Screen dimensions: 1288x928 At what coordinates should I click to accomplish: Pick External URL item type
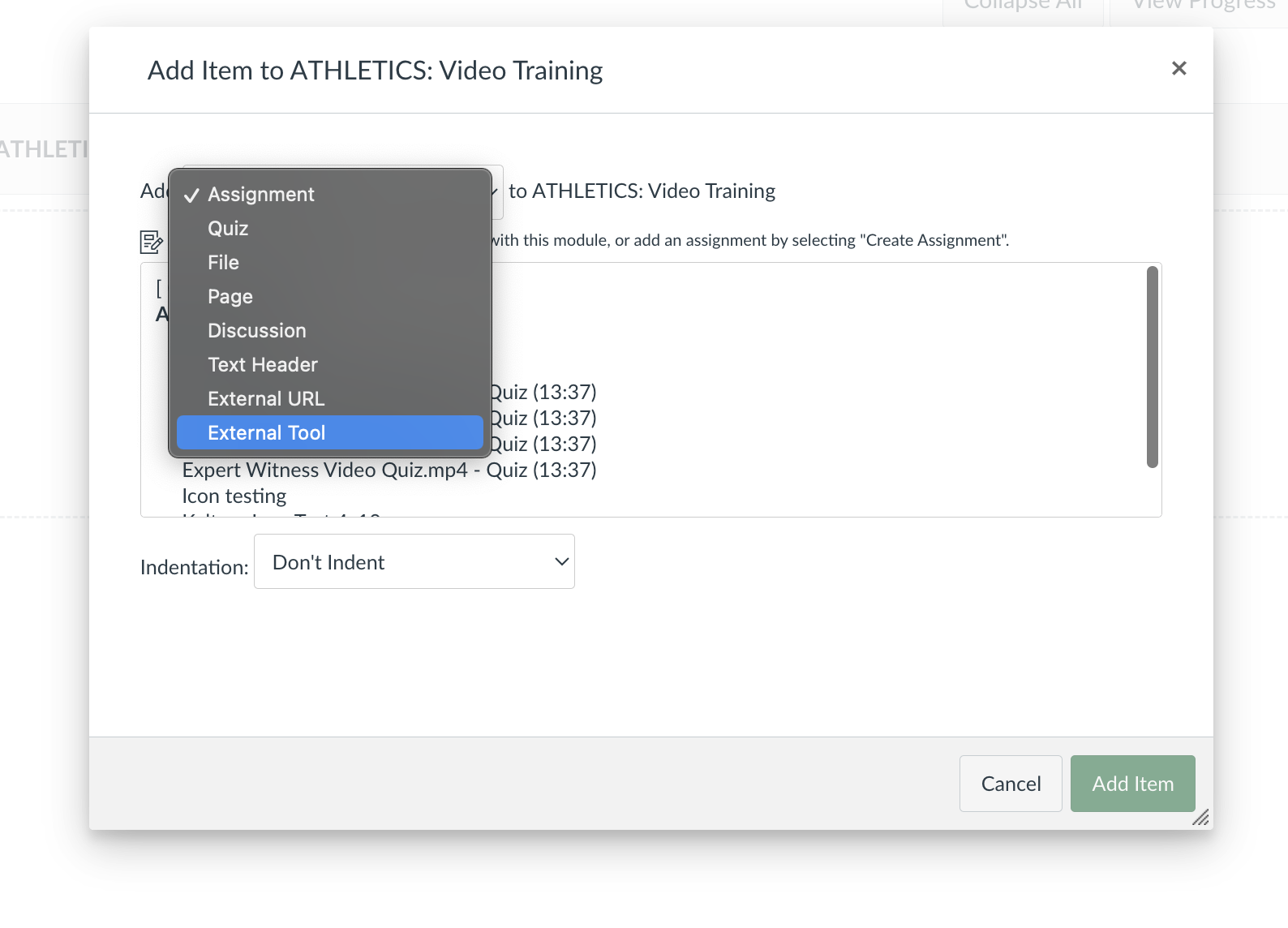click(x=265, y=399)
